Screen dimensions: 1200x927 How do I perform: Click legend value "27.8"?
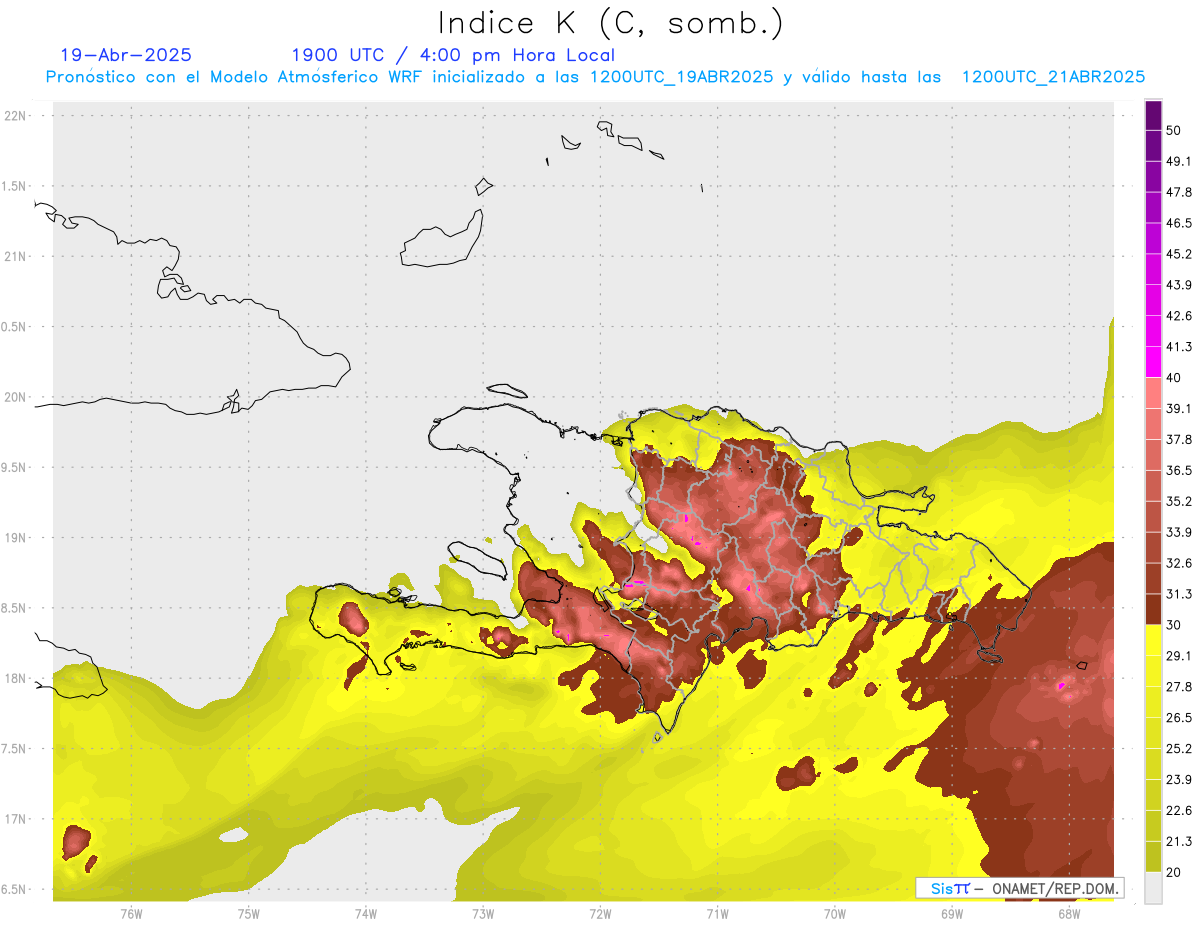[1178, 687]
